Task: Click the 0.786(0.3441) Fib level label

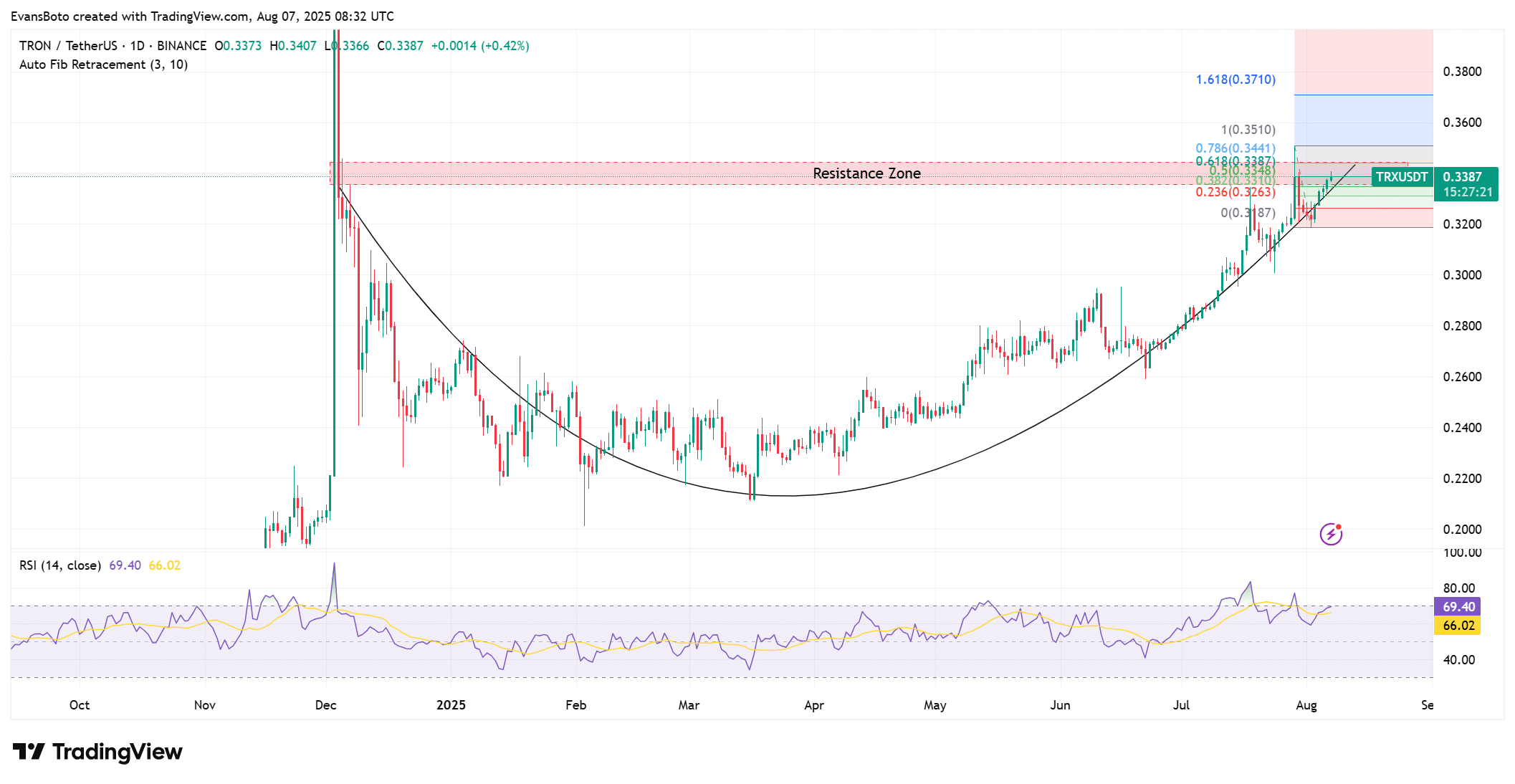Action: (1236, 148)
